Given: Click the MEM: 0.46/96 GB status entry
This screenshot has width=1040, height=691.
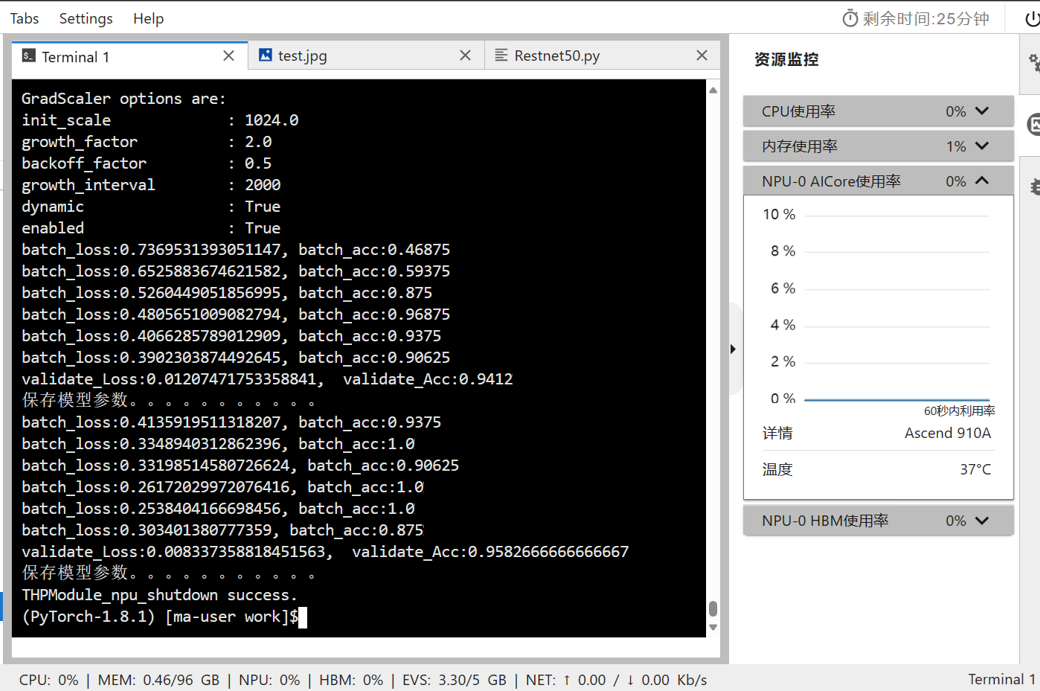Looking at the screenshot, I should (159, 680).
